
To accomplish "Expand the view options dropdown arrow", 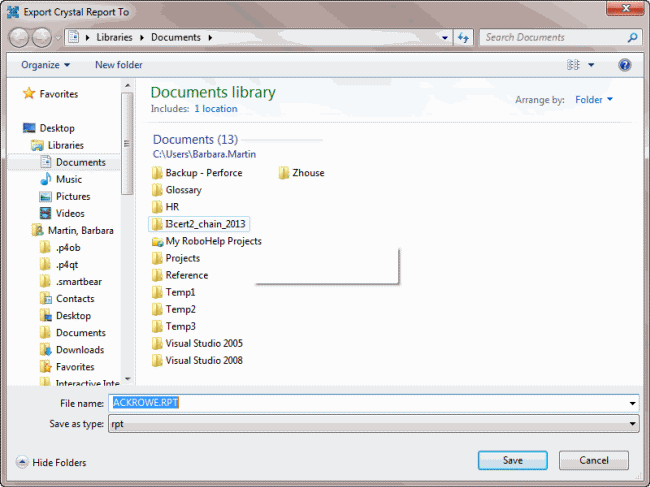I will coord(591,65).
